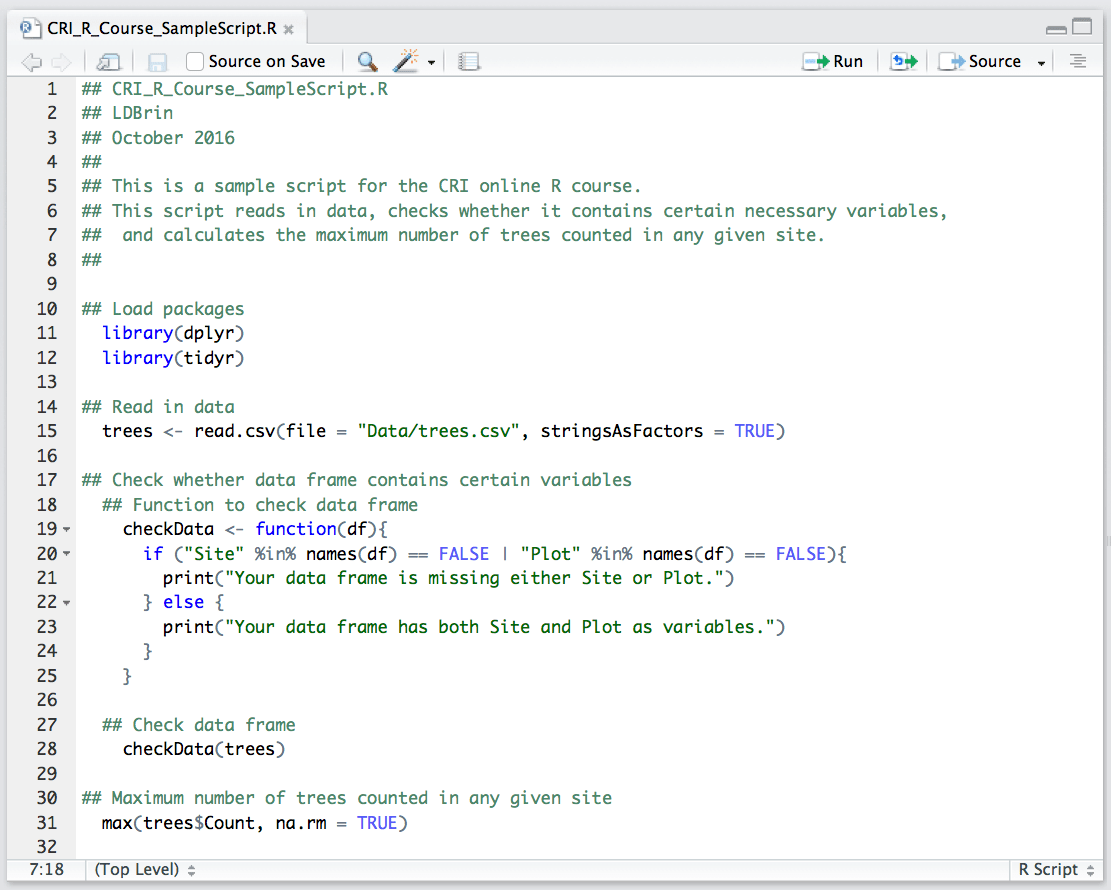Click line number 15 in the gutter
Viewport: 1111px width, 890px height.
[x=47, y=430]
